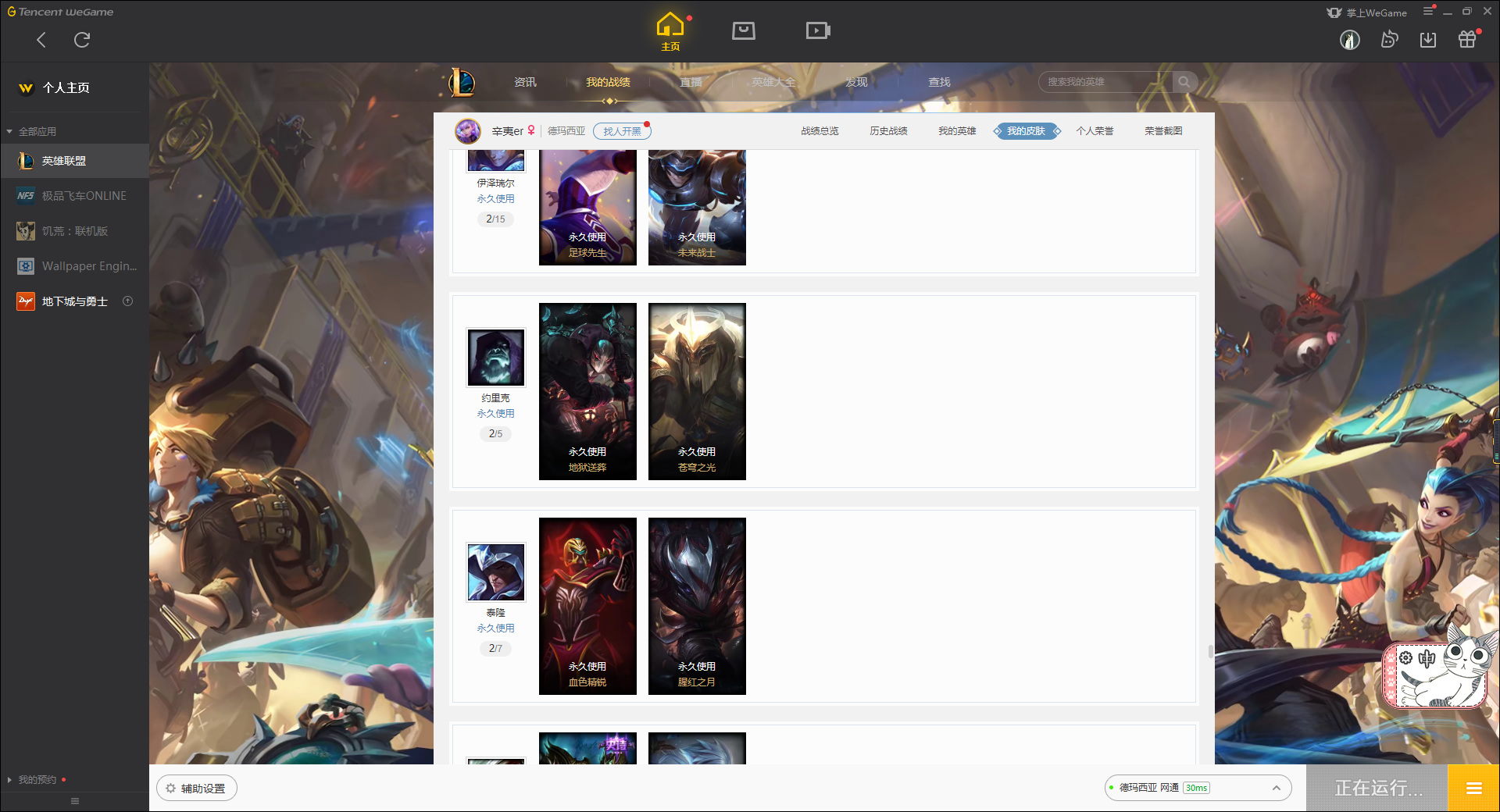Open 个人荣誉 sub-tab
Image resolution: width=1500 pixels, height=812 pixels.
point(1095,131)
